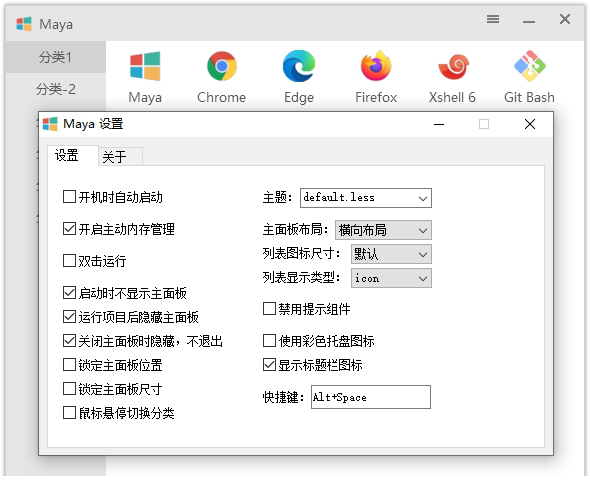
Task: Open the 主面板布局 dropdown
Action: tap(383, 230)
